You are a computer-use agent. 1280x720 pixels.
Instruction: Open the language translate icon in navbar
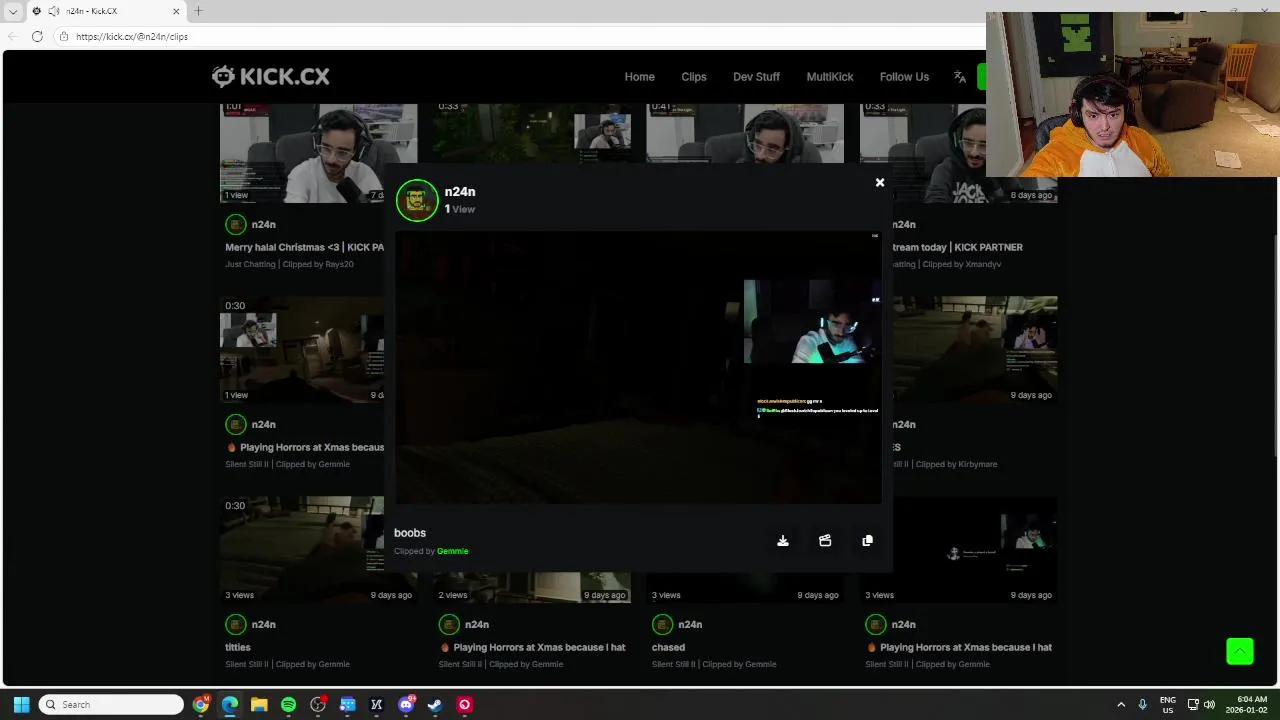tap(960, 77)
